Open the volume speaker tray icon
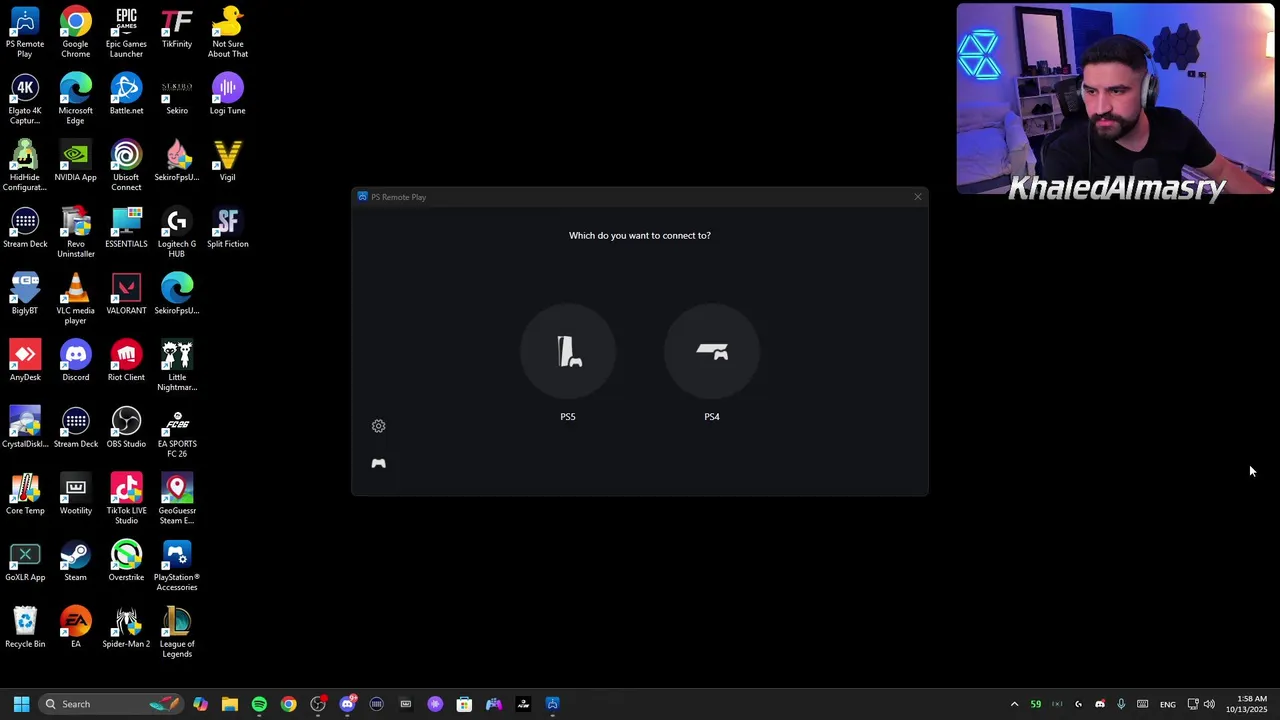This screenshot has height=720, width=1280. coord(1209,704)
